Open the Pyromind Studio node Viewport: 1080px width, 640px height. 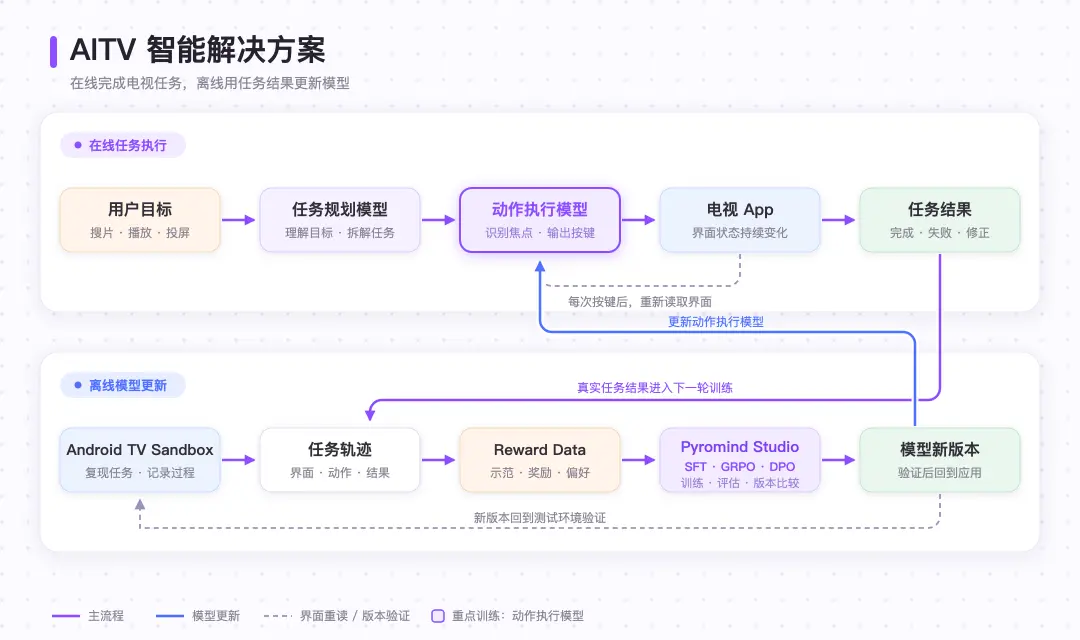[740, 460]
